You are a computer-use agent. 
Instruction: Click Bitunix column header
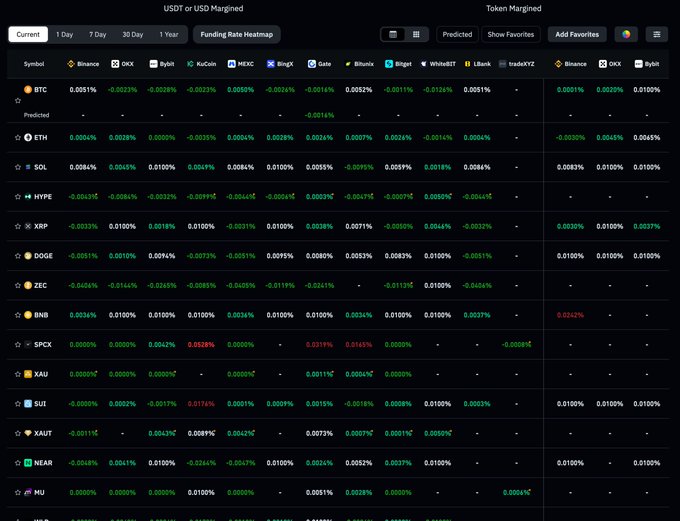(x=359, y=64)
